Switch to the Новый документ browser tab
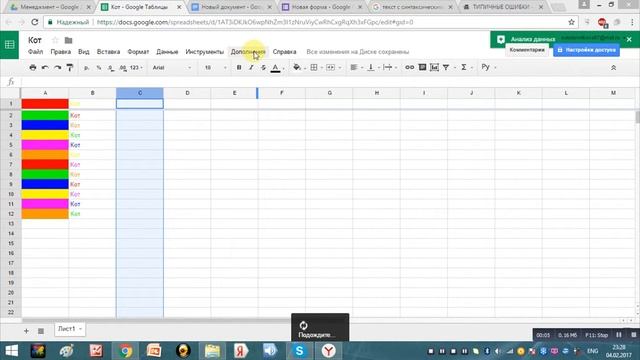 tap(231, 7)
